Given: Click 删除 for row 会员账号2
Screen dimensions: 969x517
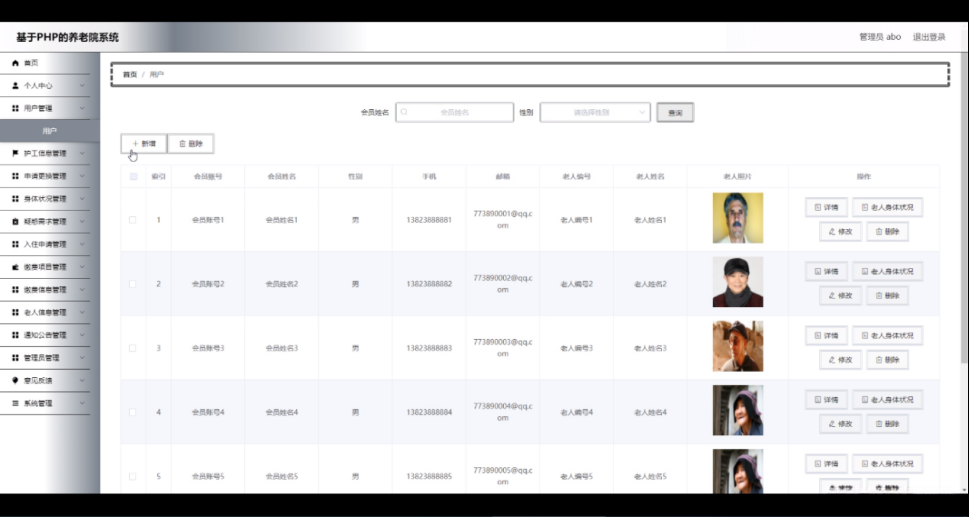Looking at the screenshot, I should (x=887, y=296).
